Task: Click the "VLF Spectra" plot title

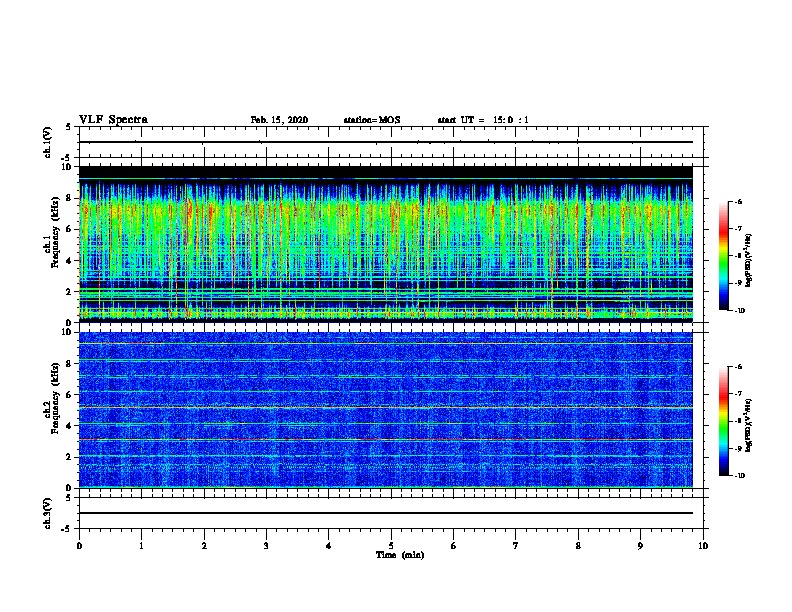Action: pyautogui.click(x=113, y=119)
